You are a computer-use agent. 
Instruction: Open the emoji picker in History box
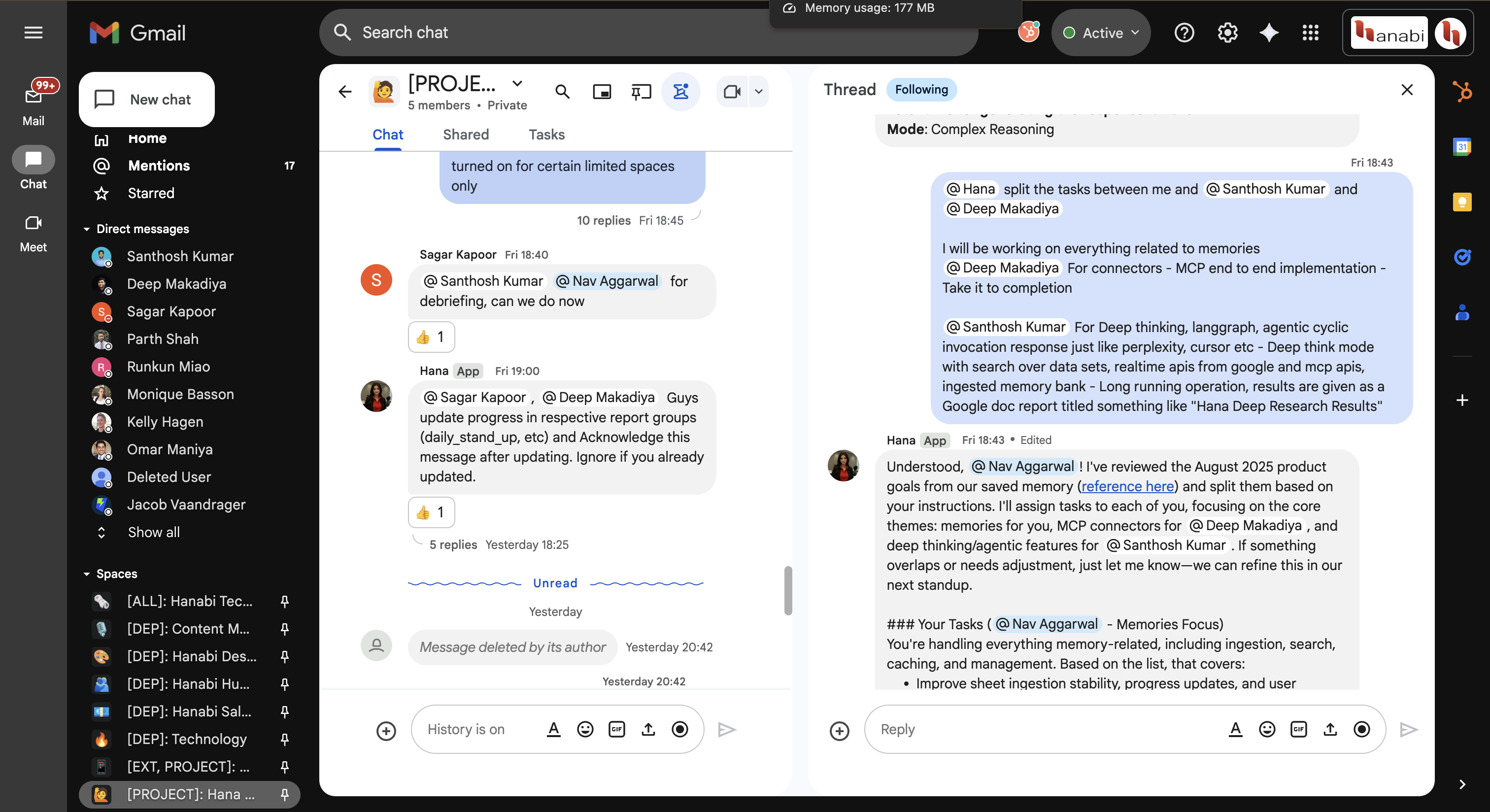(585, 729)
